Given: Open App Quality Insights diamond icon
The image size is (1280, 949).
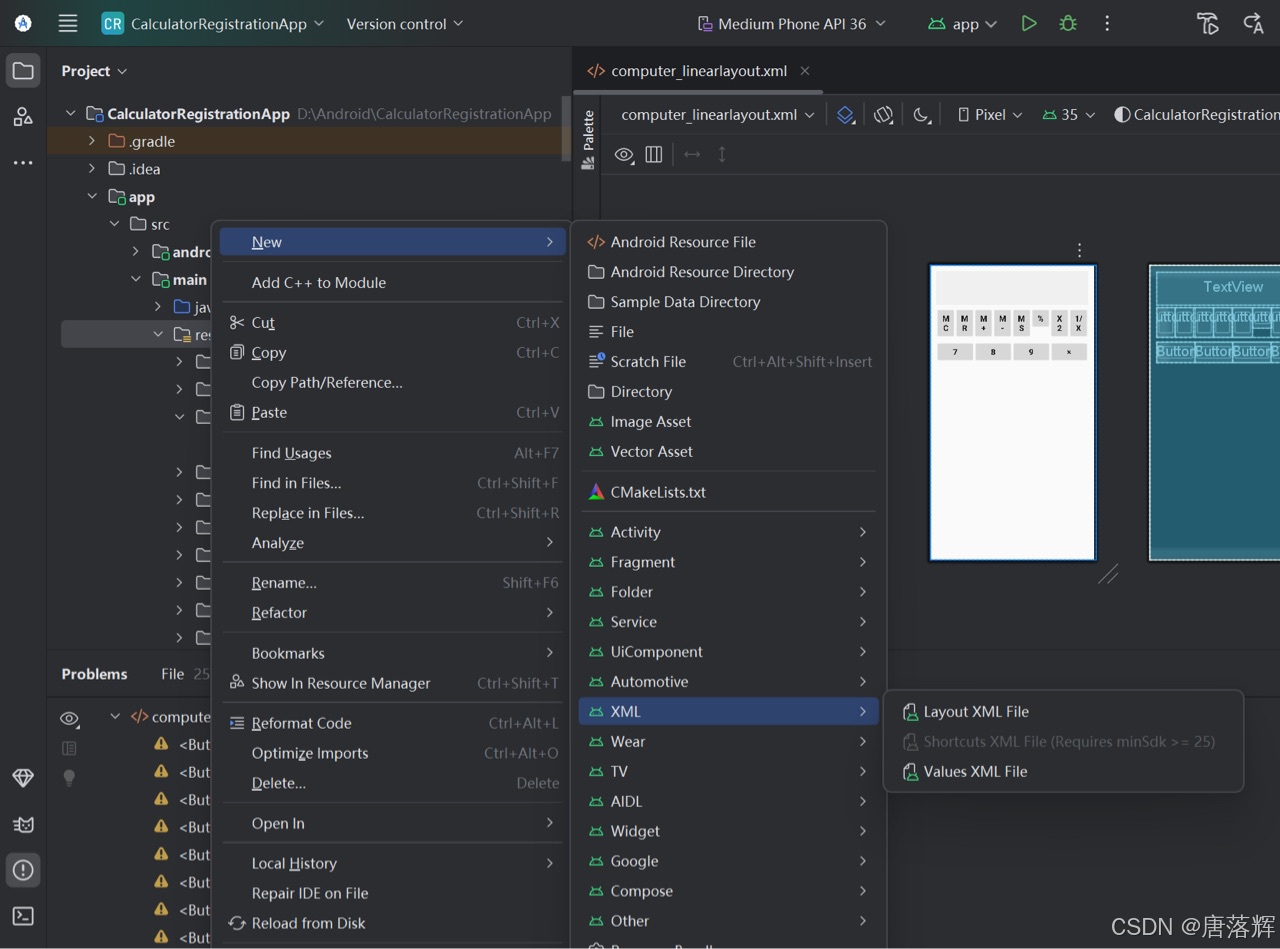Looking at the screenshot, I should coord(22,778).
